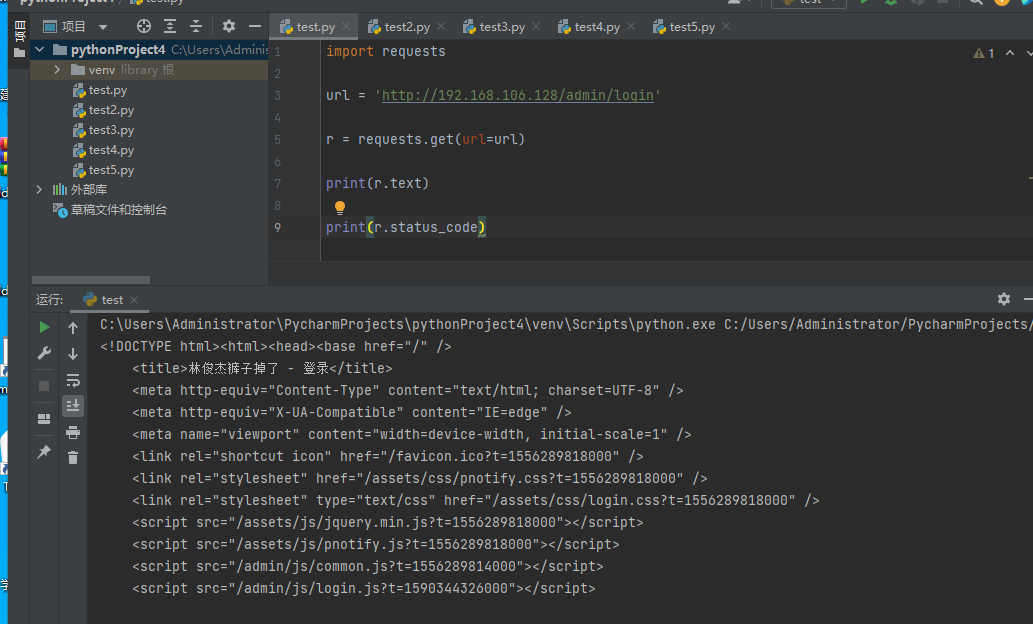Screen dimensions: 1033x624
Task: Open run configuration wrench icon
Action: [x=44, y=353]
